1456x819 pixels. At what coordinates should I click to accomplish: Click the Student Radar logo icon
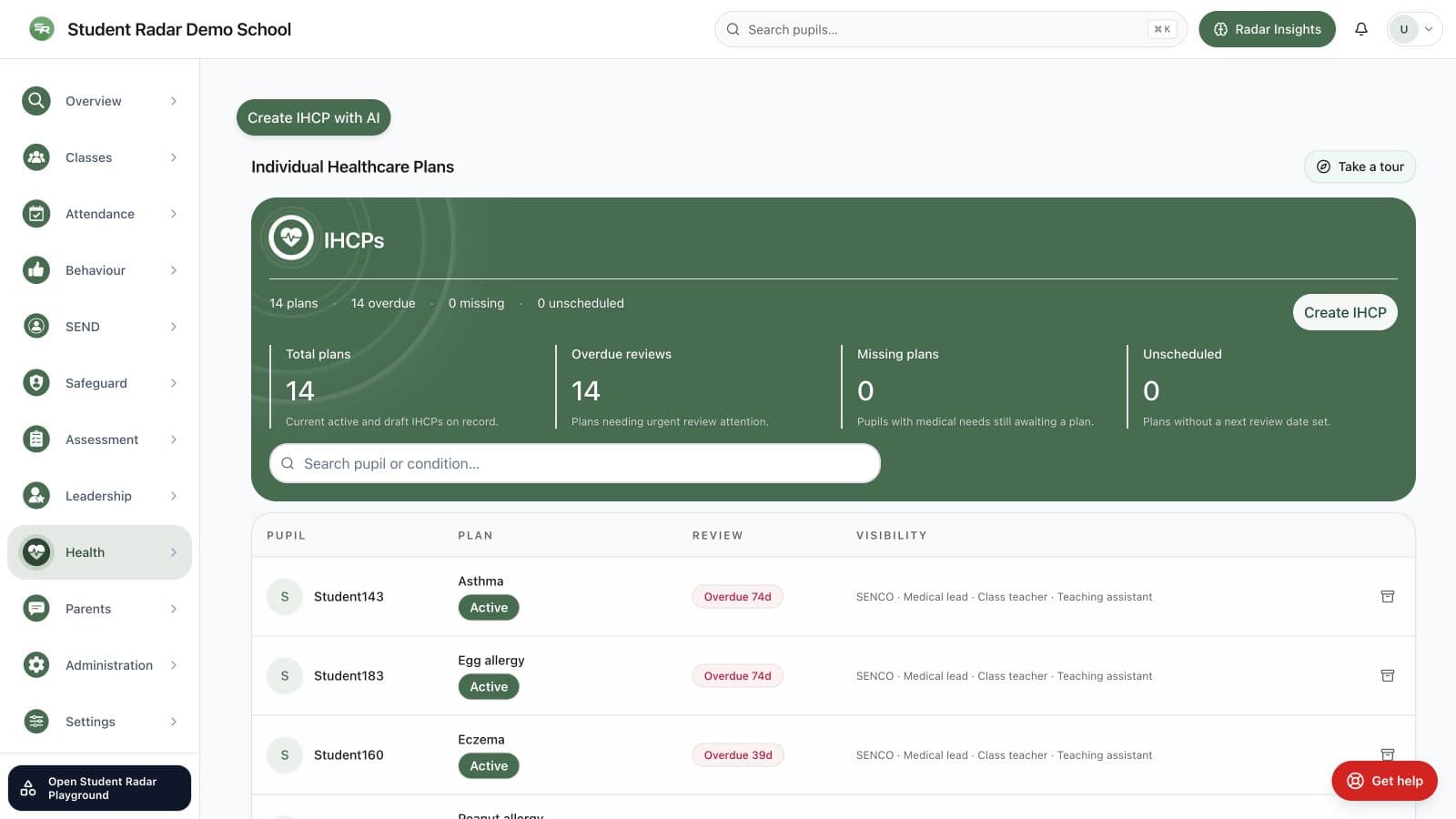(x=41, y=29)
